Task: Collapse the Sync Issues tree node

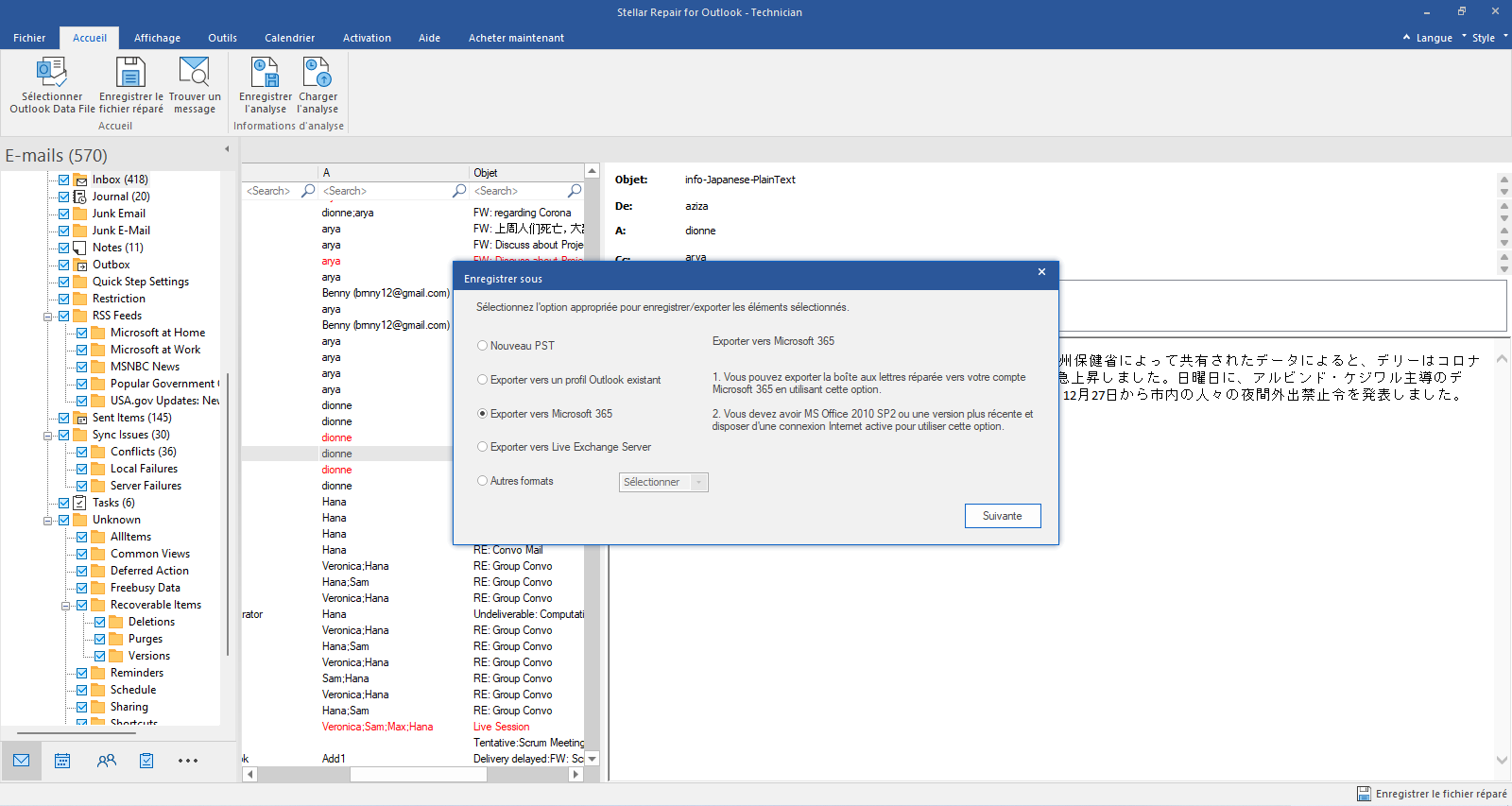Action: 47,436
